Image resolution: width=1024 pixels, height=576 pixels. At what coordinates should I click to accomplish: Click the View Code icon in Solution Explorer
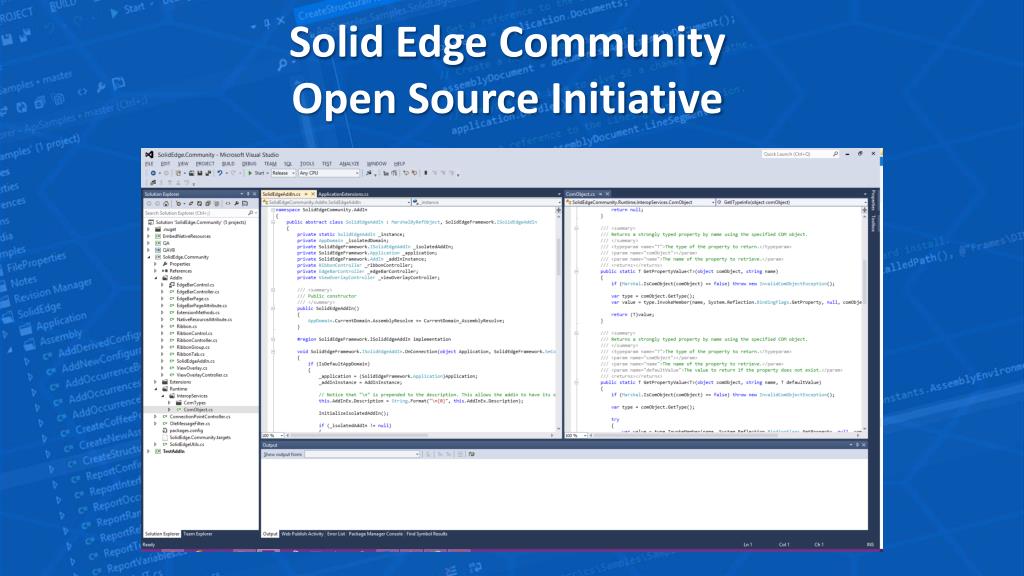pyautogui.click(x=228, y=204)
